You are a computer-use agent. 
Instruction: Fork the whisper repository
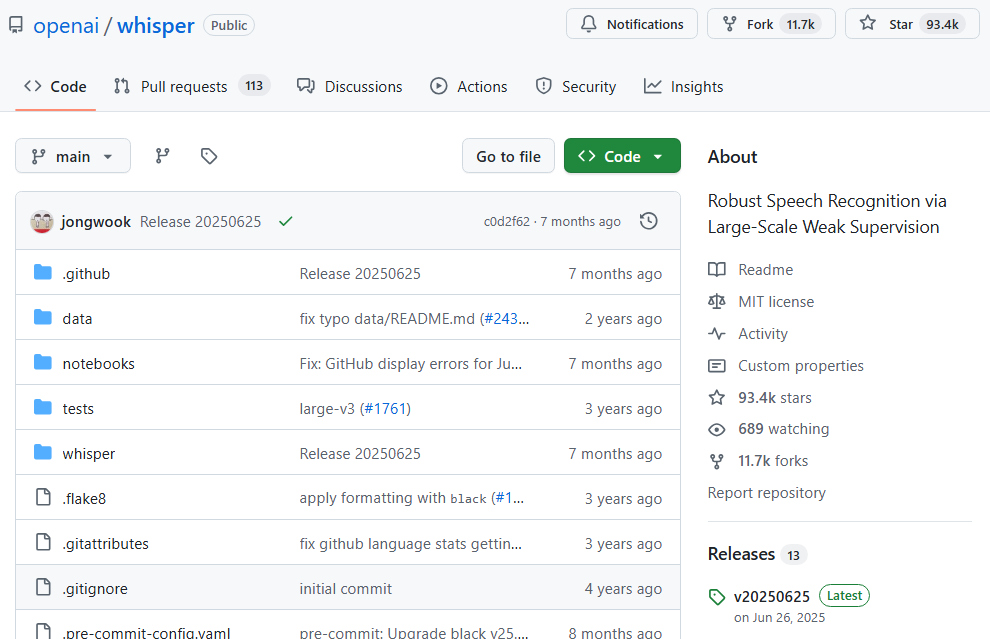click(x=772, y=24)
